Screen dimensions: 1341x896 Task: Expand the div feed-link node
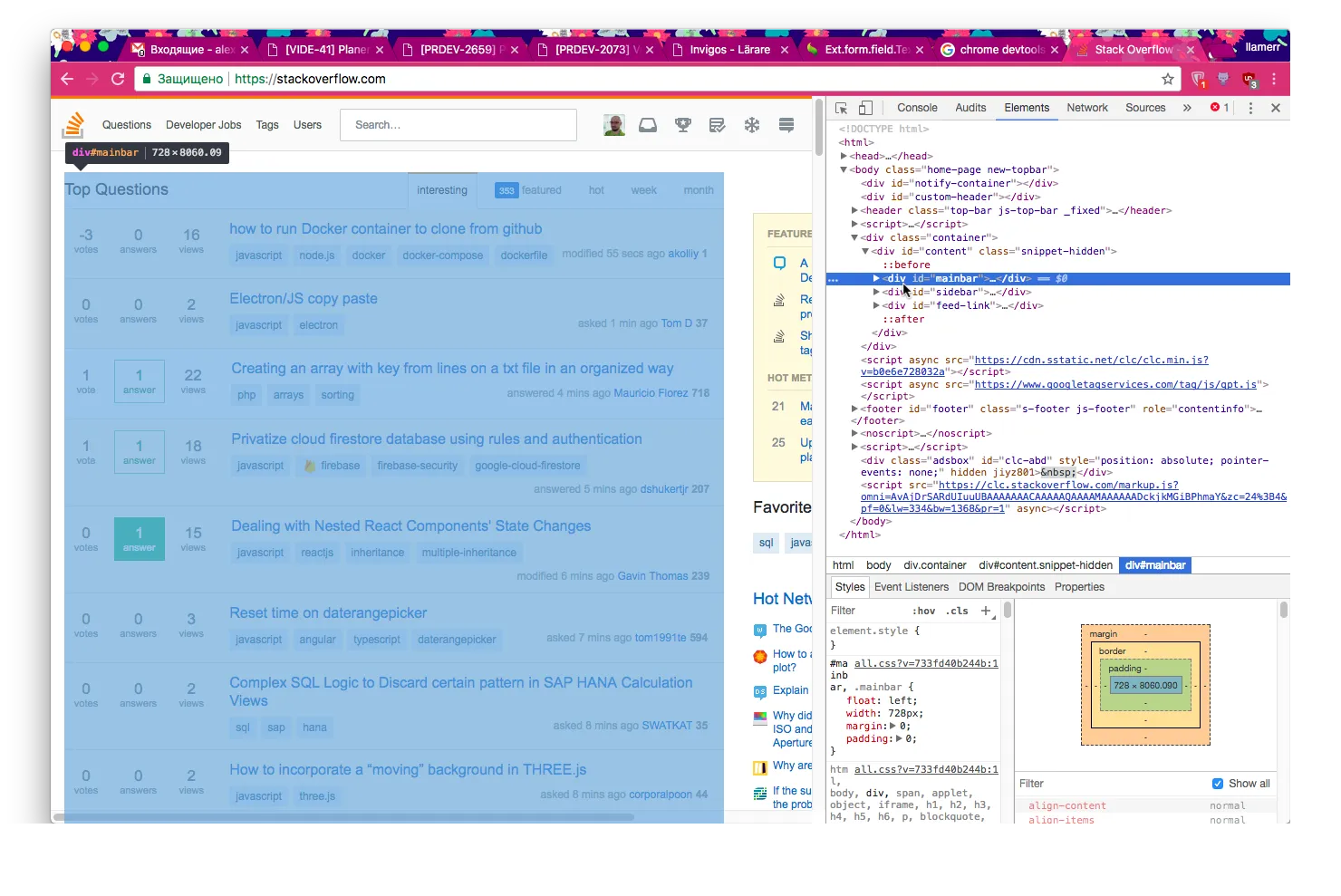876,305
